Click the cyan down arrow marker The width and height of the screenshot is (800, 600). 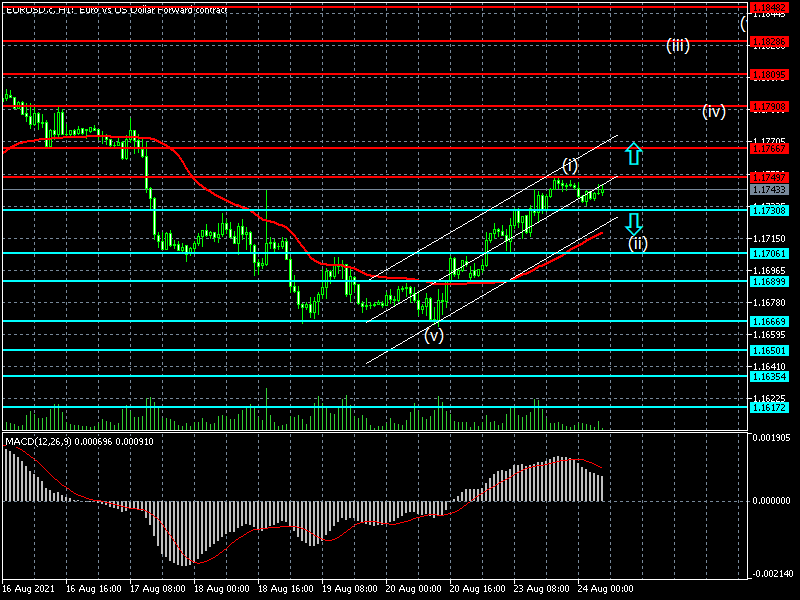click(633, 223)
